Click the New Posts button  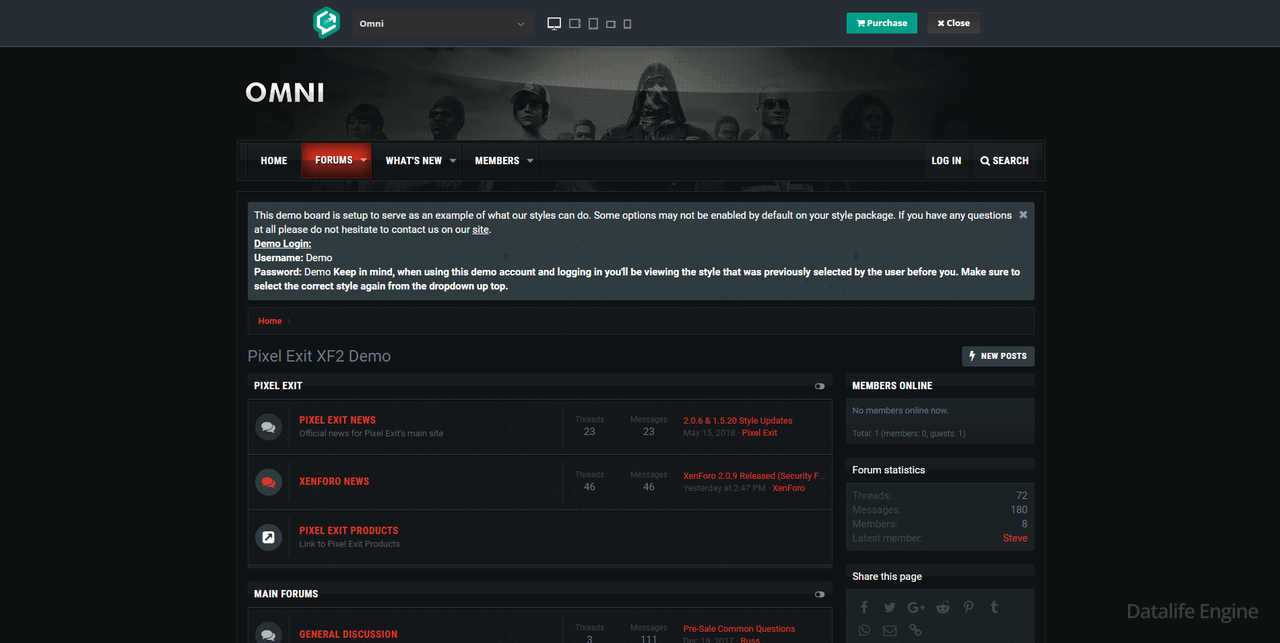pyautogui.click(x=998, y=356)
